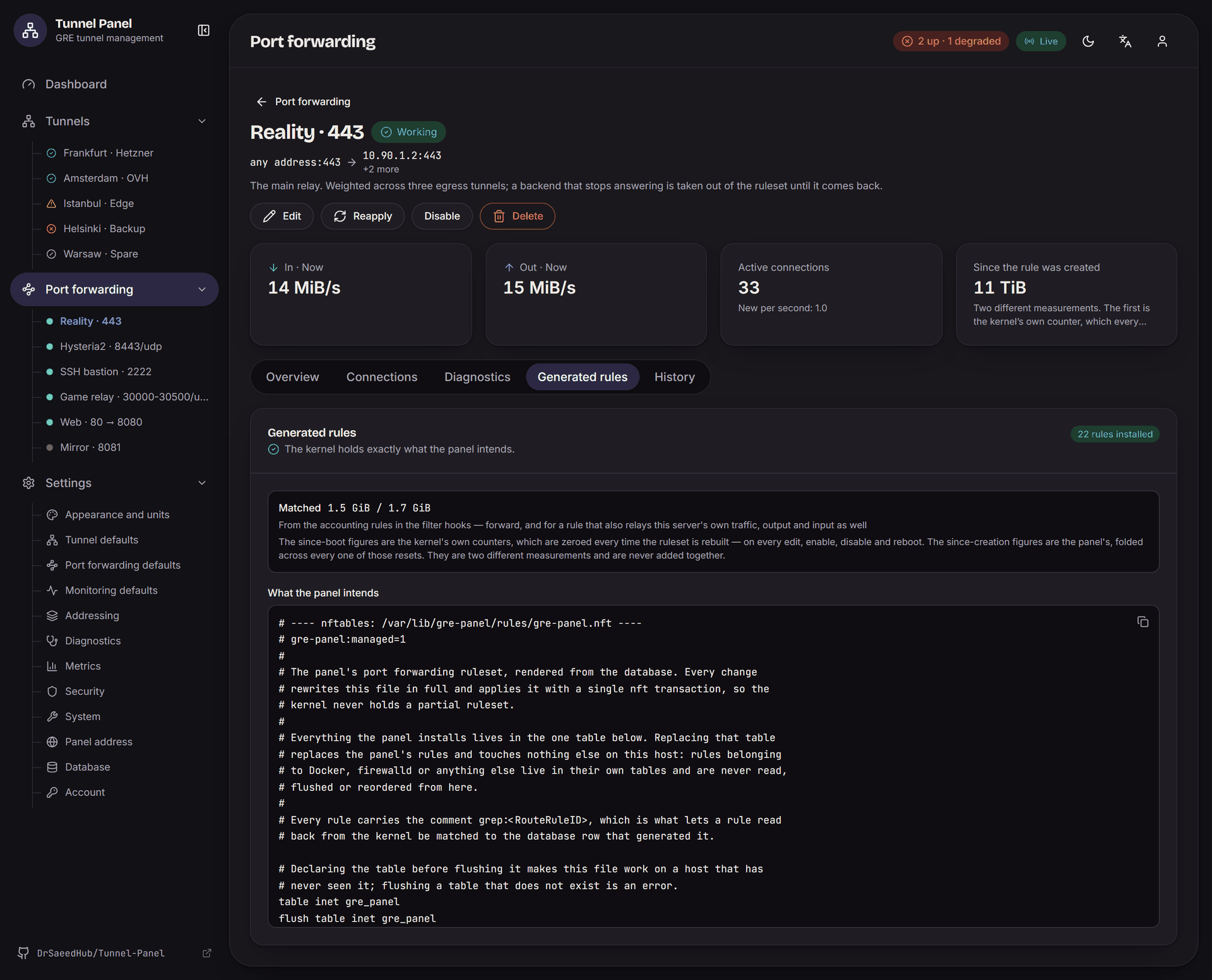Click the 'flush table inet gre_panel' line
Screen dimensions: 1212x980
pyautogui.click(x=357, y=918)
